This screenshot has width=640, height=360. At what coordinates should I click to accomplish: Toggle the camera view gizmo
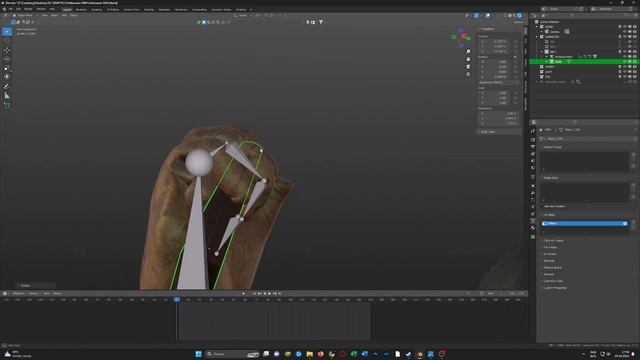click(x=468, y=67)
